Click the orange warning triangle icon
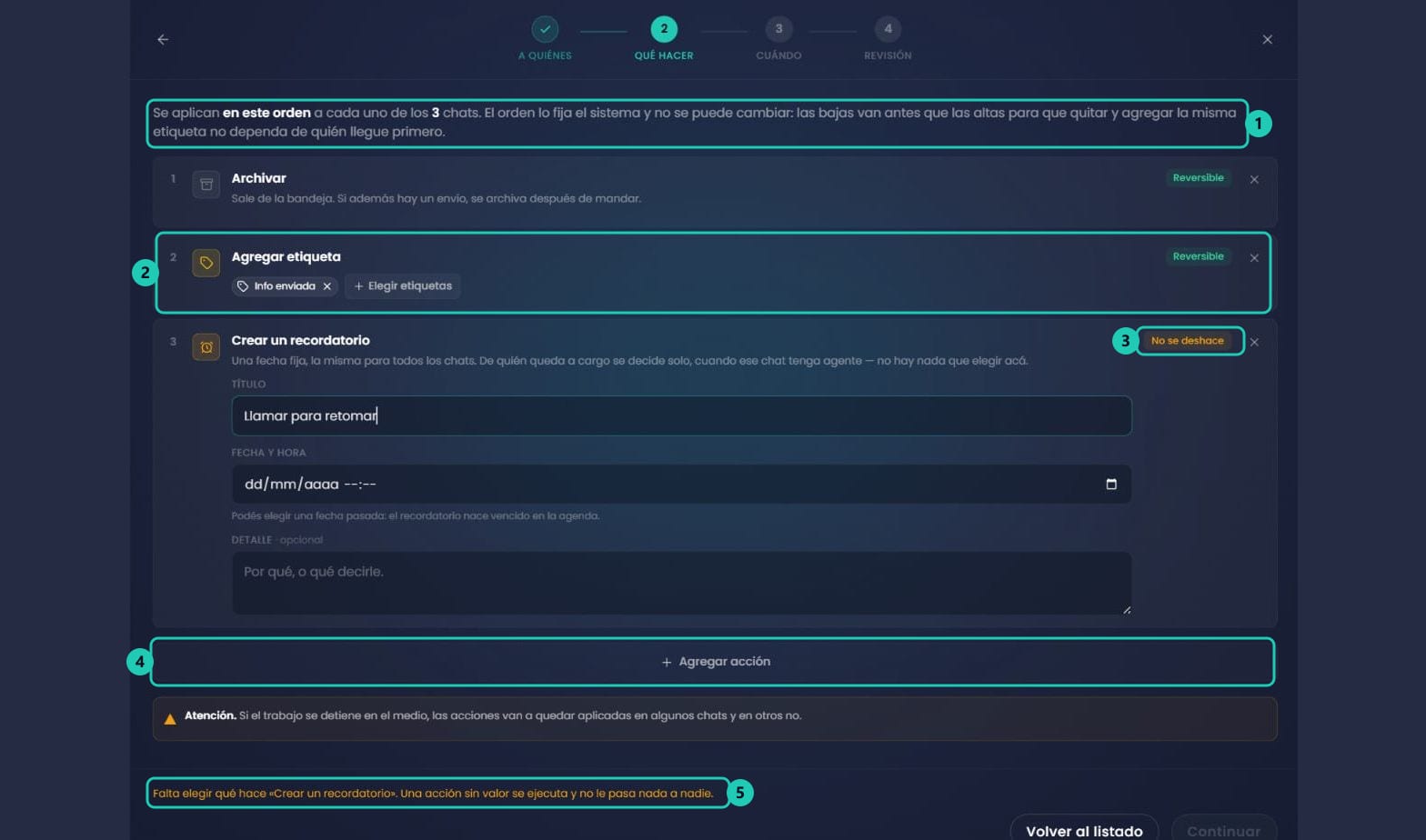 [x=170, y=719]
